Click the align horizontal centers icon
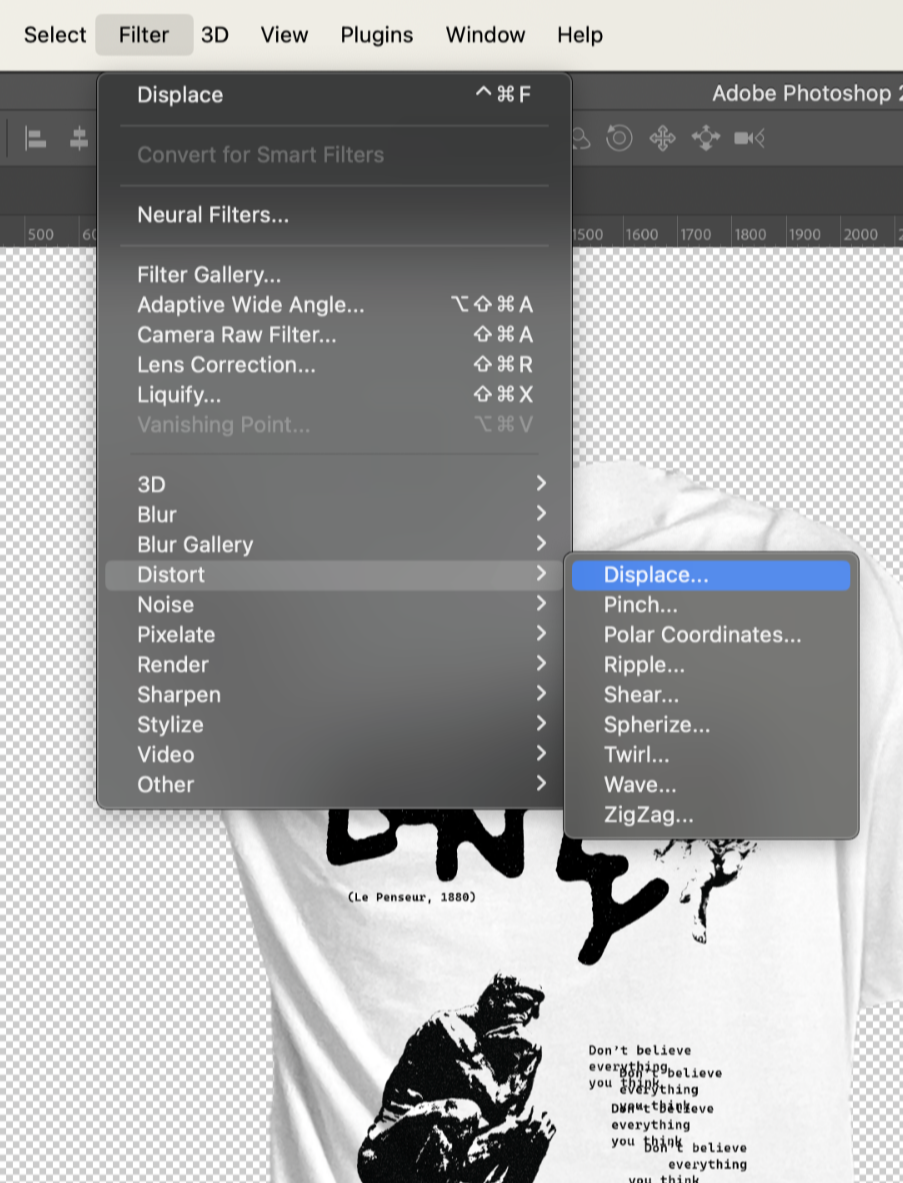The width and height of the screenshot is (903, 1183). tap(78, 139)
